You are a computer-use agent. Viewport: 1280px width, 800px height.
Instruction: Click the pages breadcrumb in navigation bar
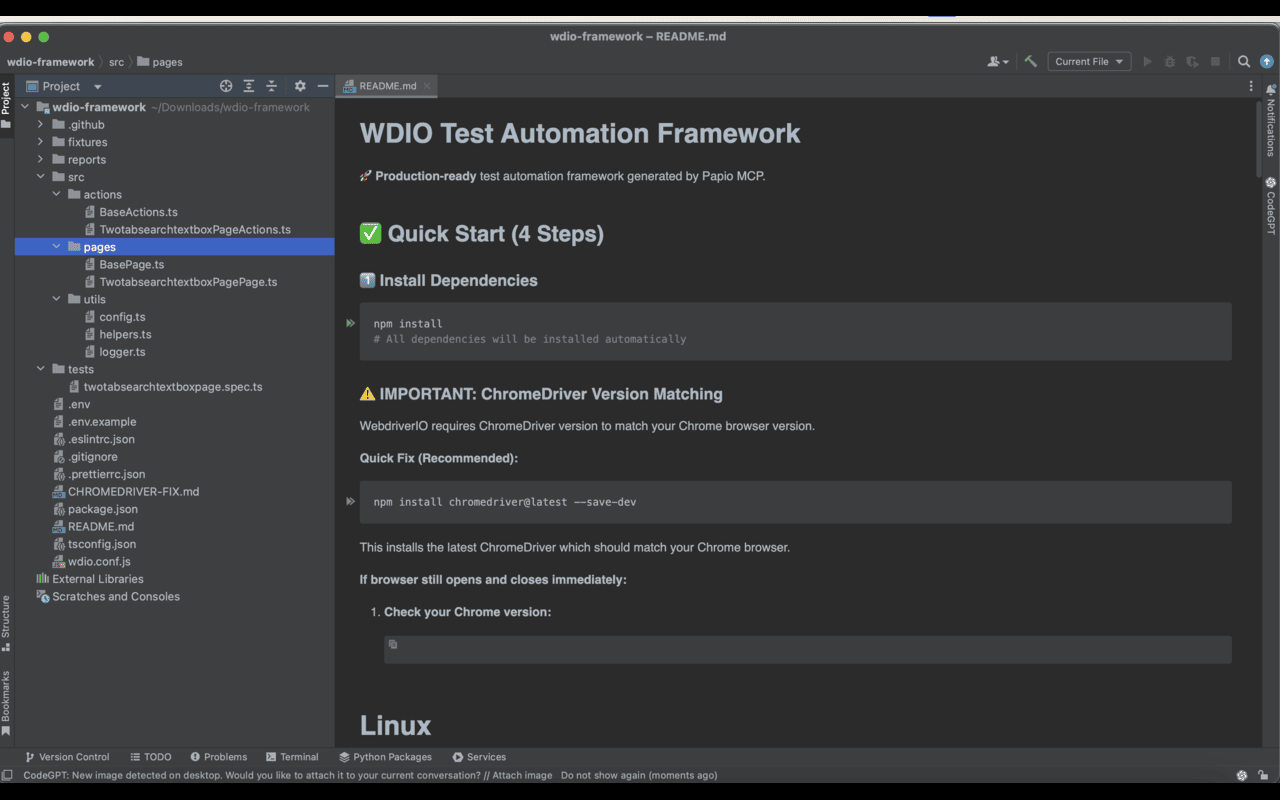[160, 62]
